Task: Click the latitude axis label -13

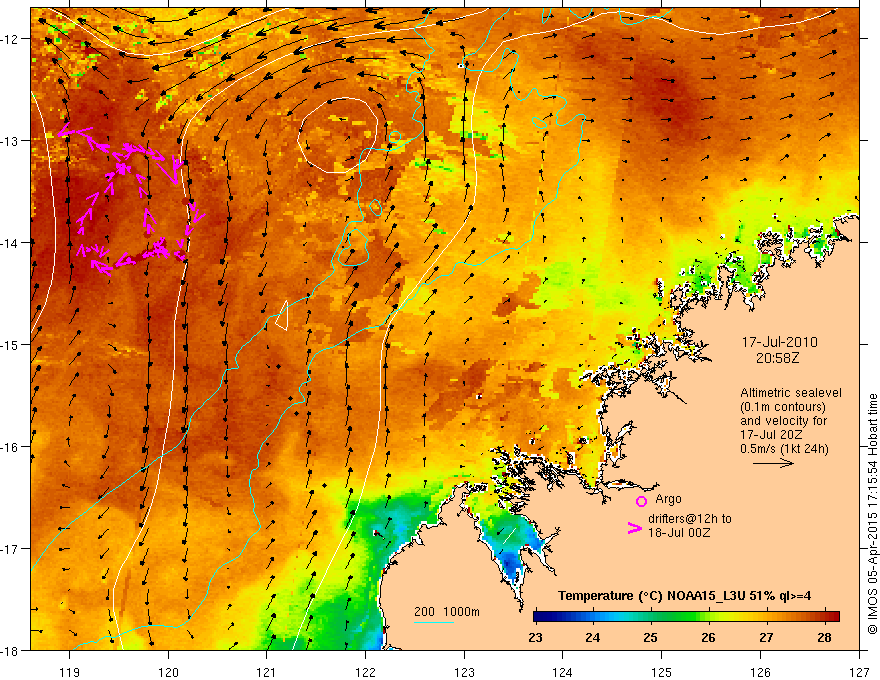Action: 10,141
